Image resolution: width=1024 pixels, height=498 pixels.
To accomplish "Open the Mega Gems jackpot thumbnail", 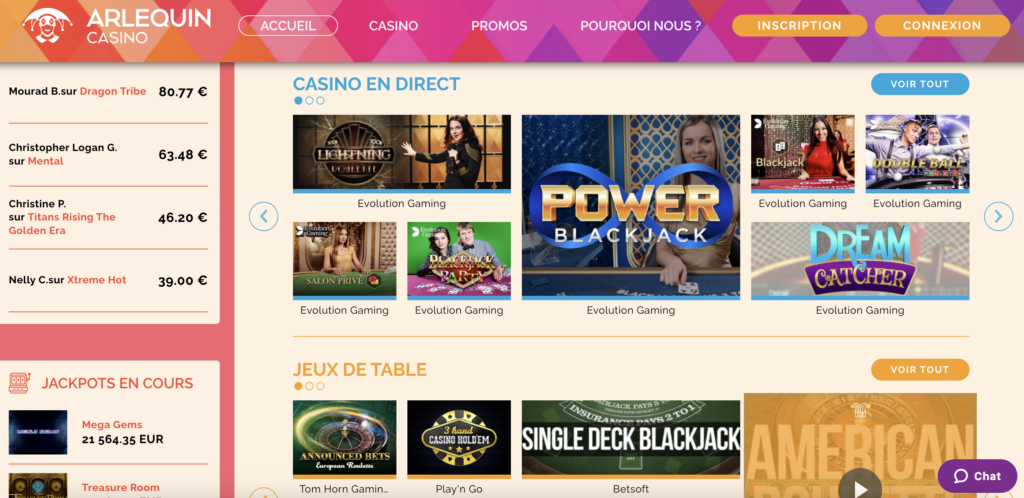I will point(38,432).
